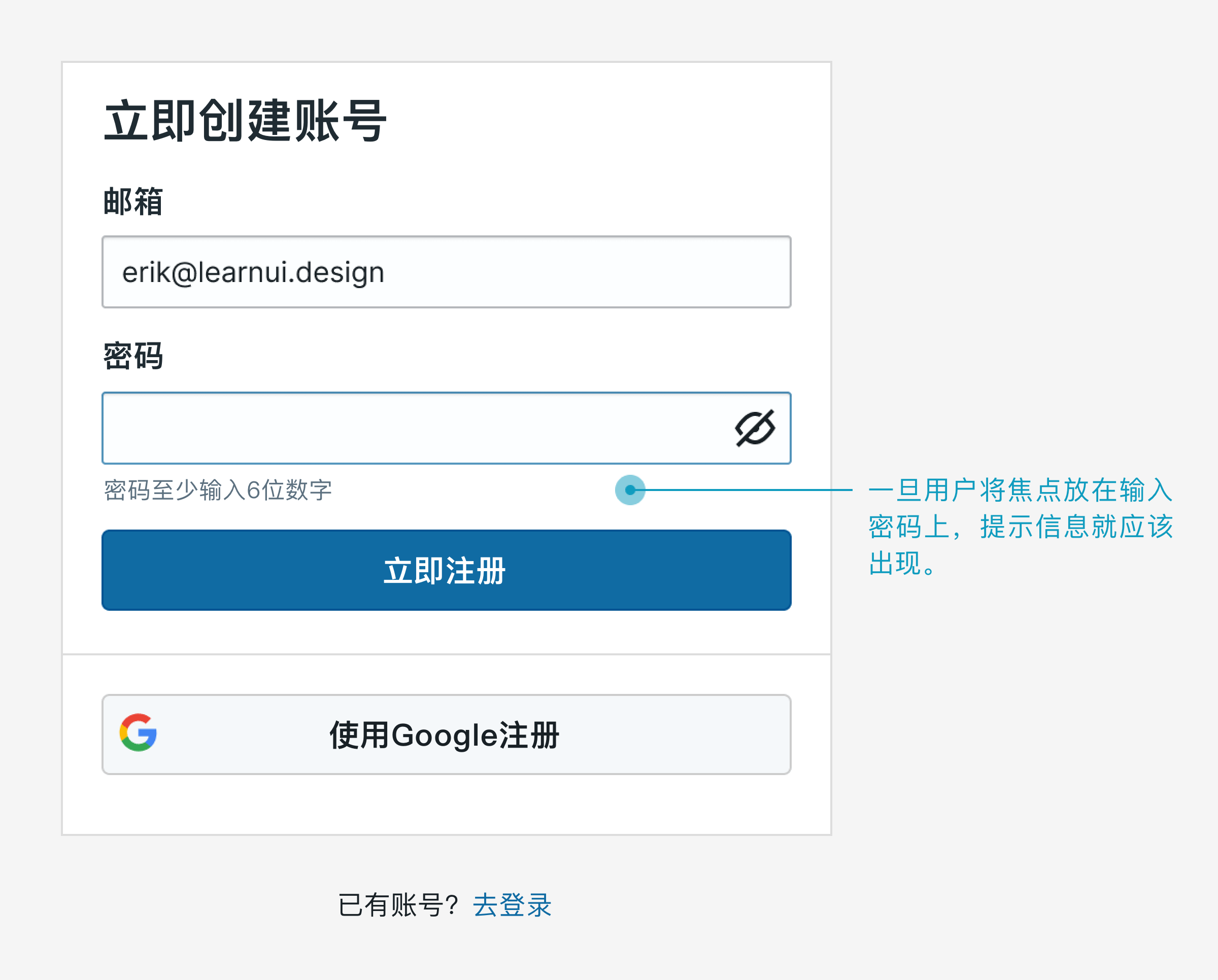This screenshot has width=1218, height=980.
Task: Click the 密码 field label
Action: (x=133, y=356)
